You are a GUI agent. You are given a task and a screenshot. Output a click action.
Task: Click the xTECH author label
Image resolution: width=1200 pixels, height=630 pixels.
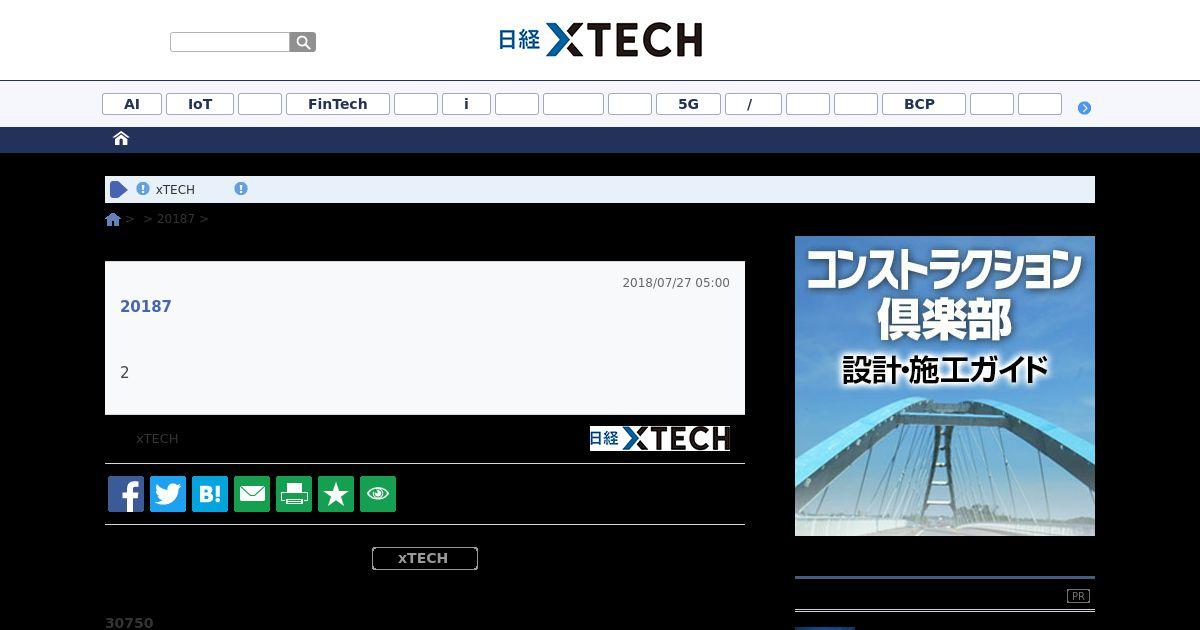[x=157, y=439]
